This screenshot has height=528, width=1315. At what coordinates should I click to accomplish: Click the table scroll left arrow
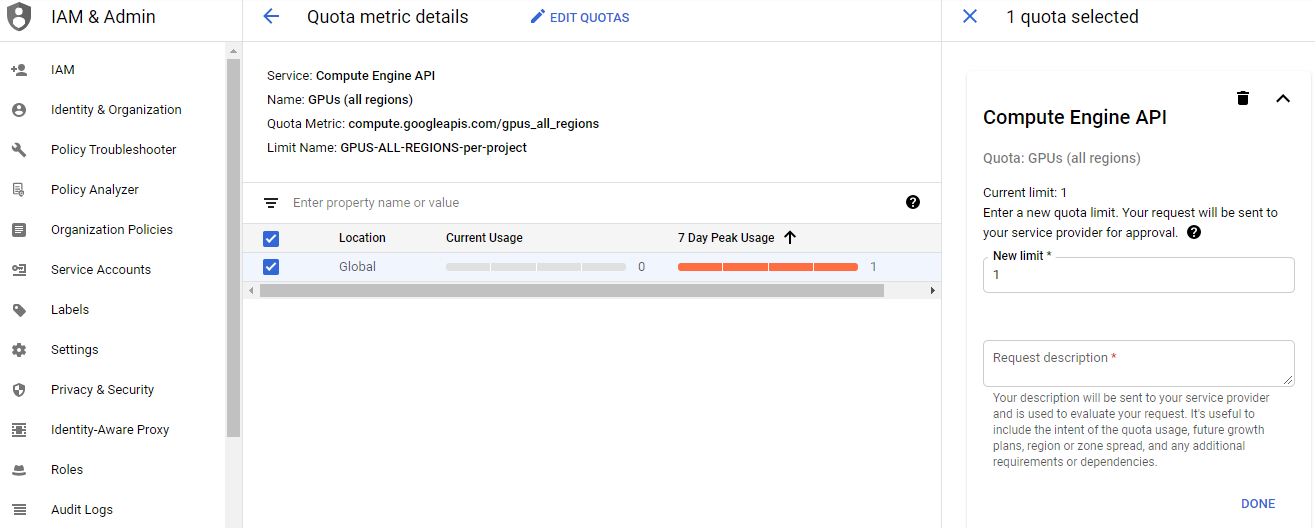(250, 290)
